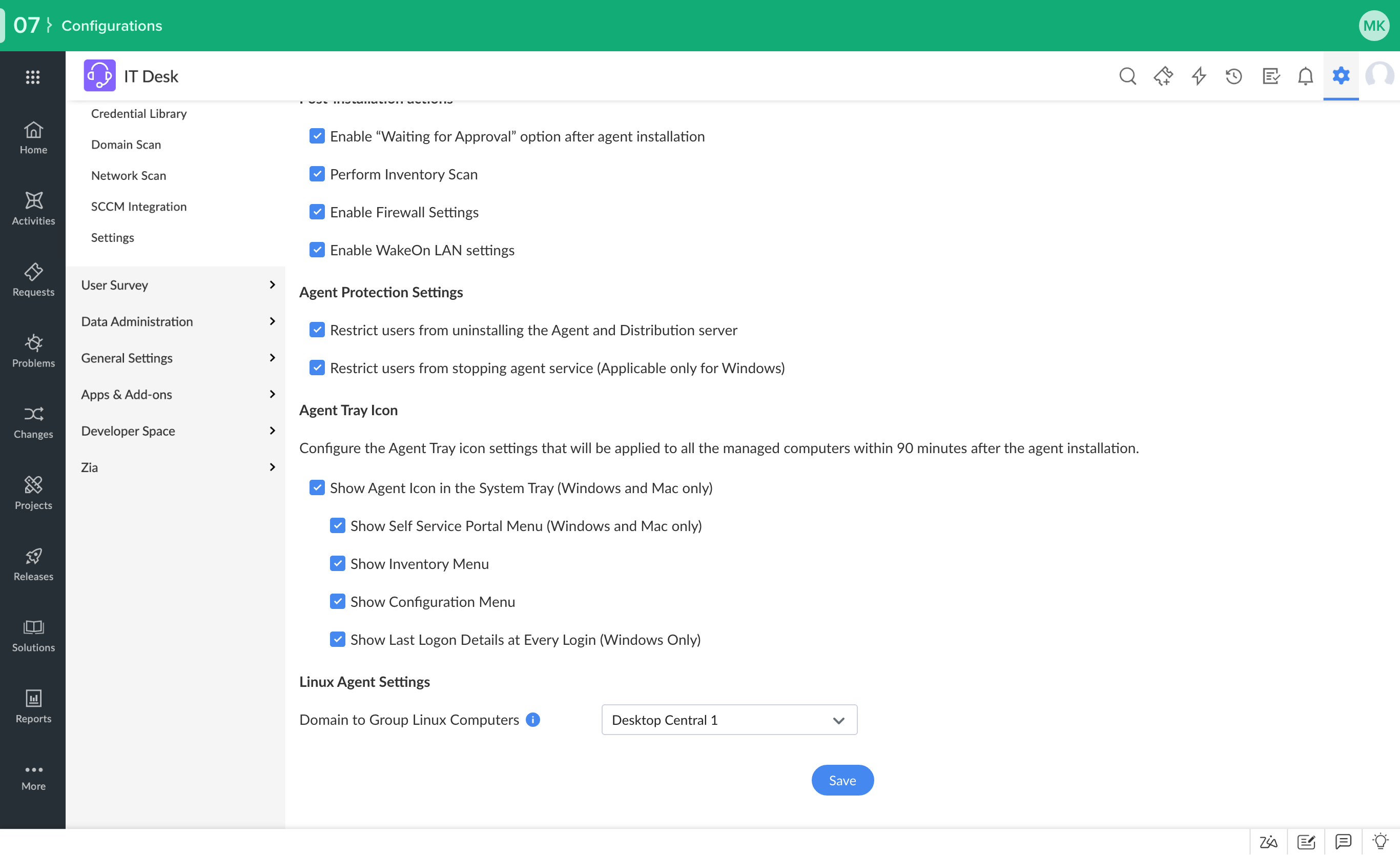
Task: Open Solutions module
Action: (33, 636)
